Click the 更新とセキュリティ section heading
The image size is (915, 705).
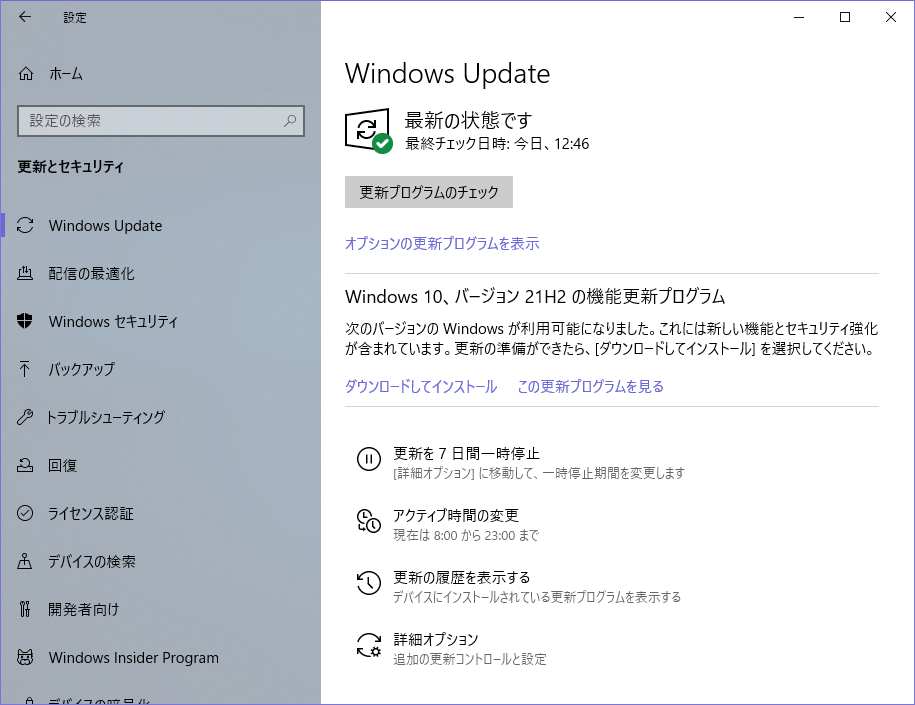click(x=71, y=167)
